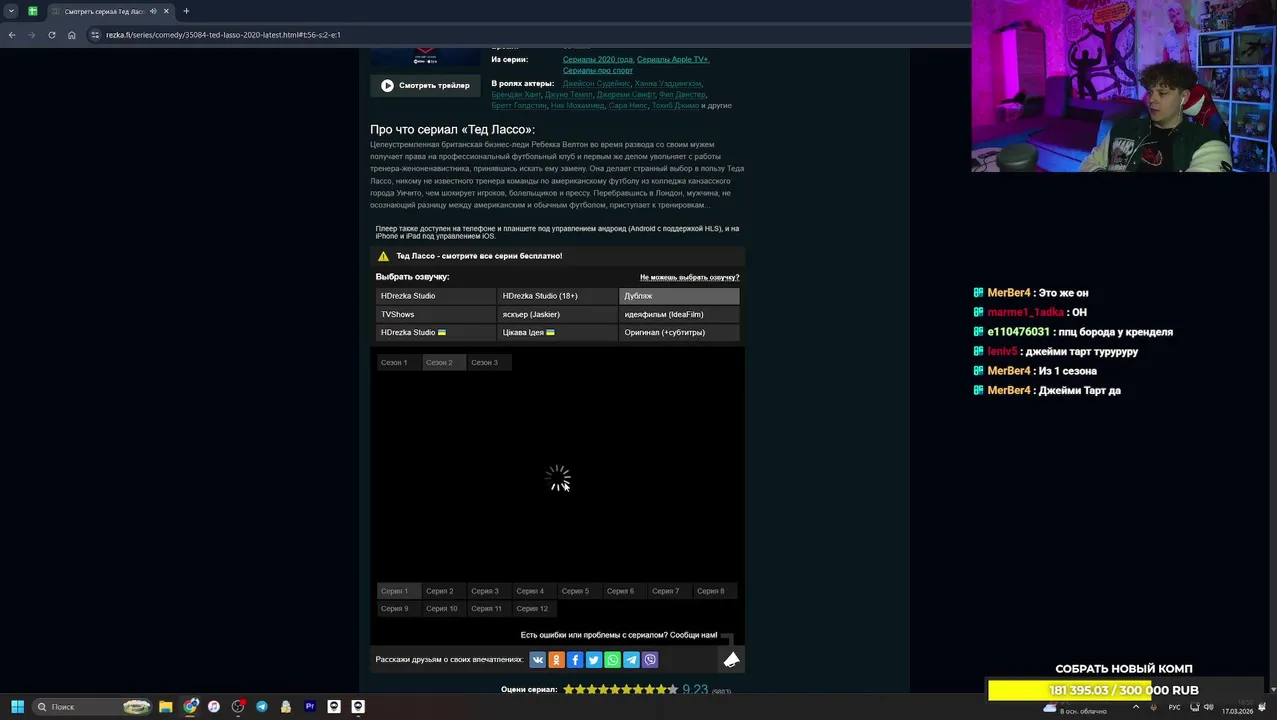Open actor Джейсон Судейкис link
This screenshot has height=720, width=1277.
(596, 84)
